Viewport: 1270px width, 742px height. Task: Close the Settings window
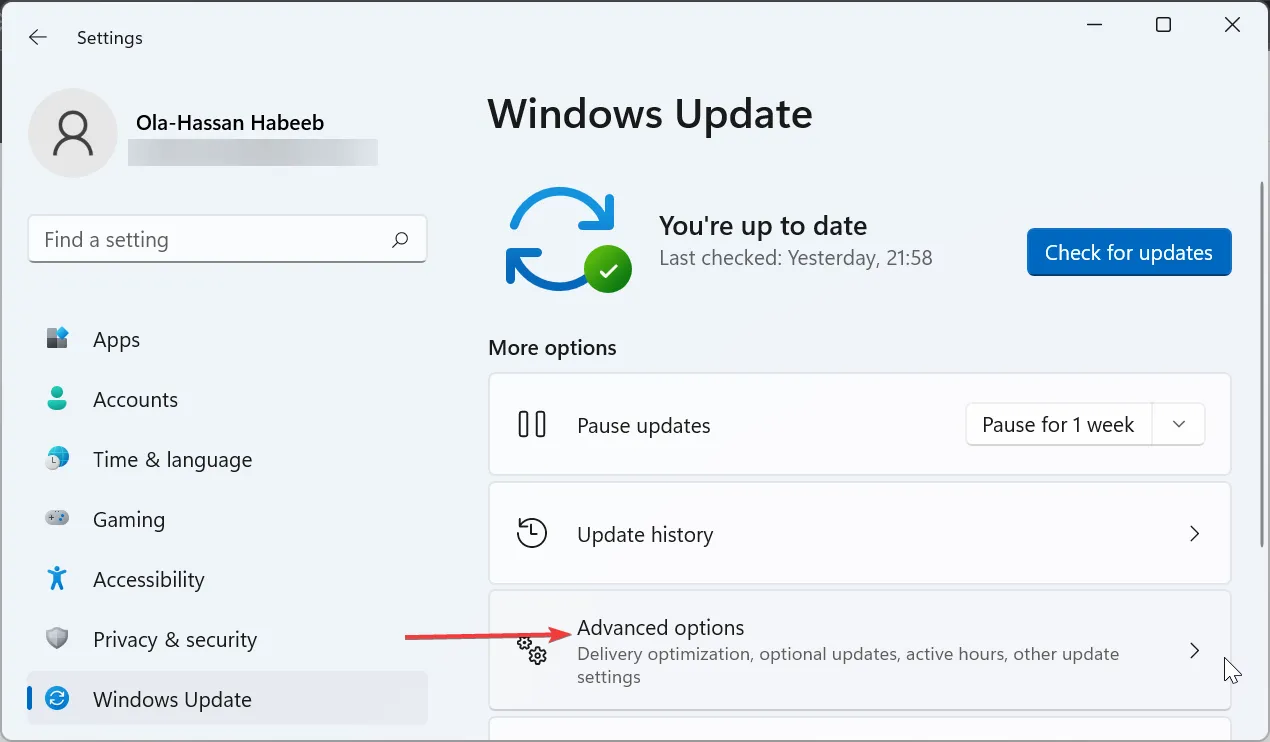[1232, 25]
